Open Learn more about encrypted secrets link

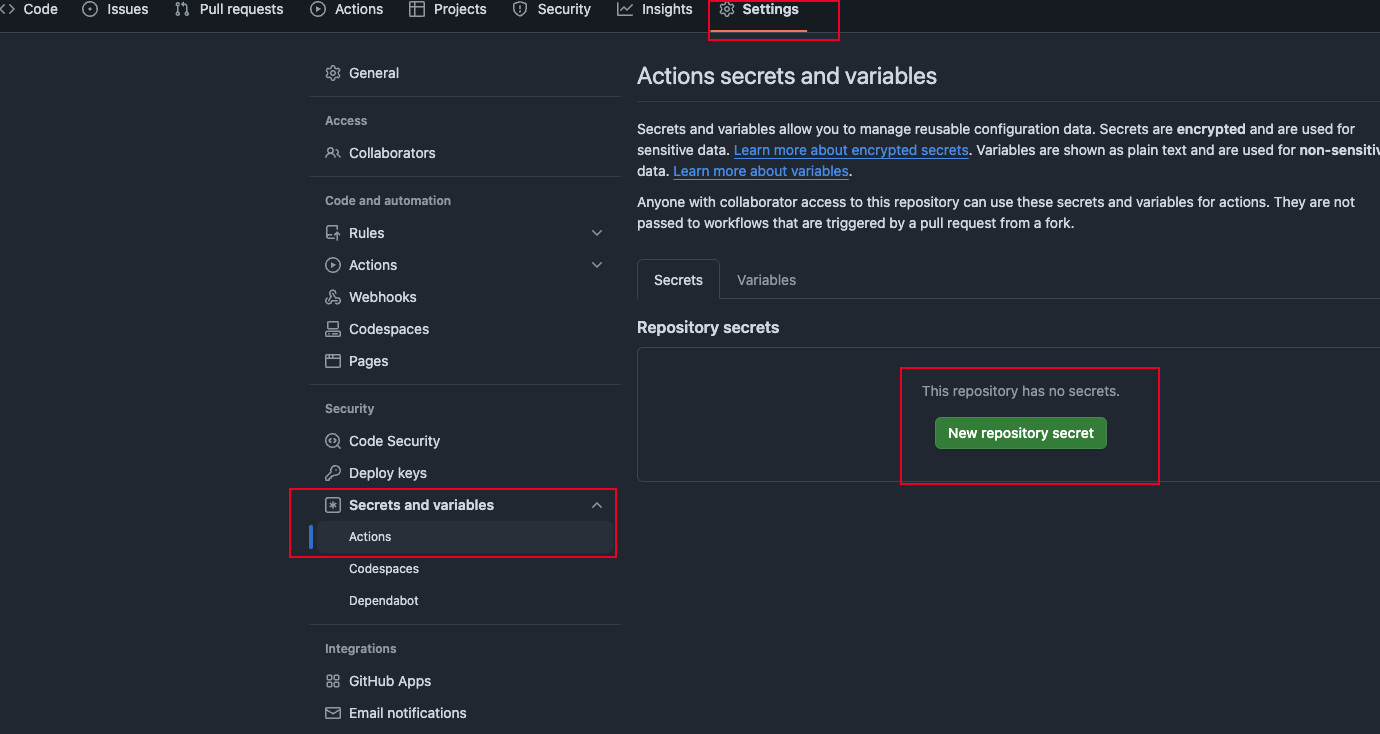pyautogui.click(x=851, y=150)
